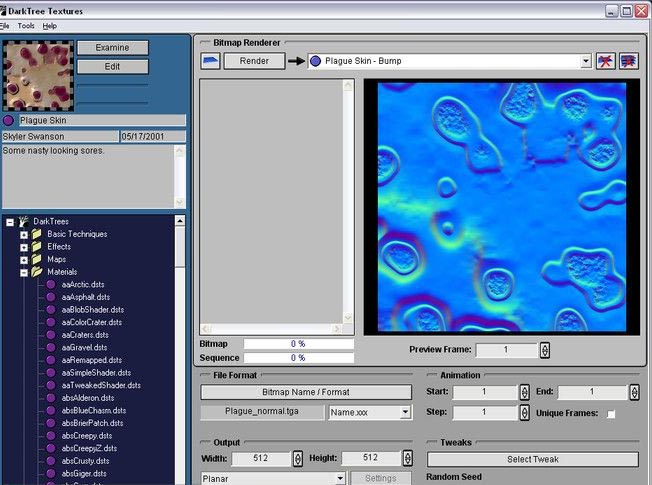Enable the Unique Frames checkbox
This screenshot has width=652, height=485.
pos(611,414)
